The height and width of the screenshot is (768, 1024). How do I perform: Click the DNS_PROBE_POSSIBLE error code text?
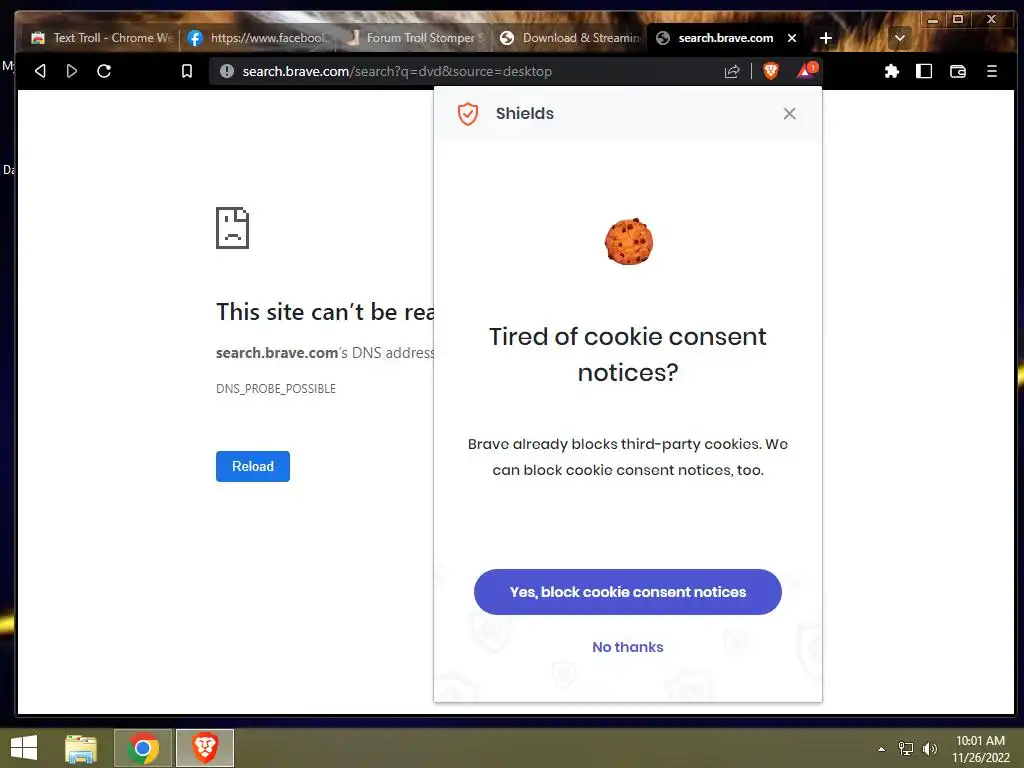pos(276,389)
